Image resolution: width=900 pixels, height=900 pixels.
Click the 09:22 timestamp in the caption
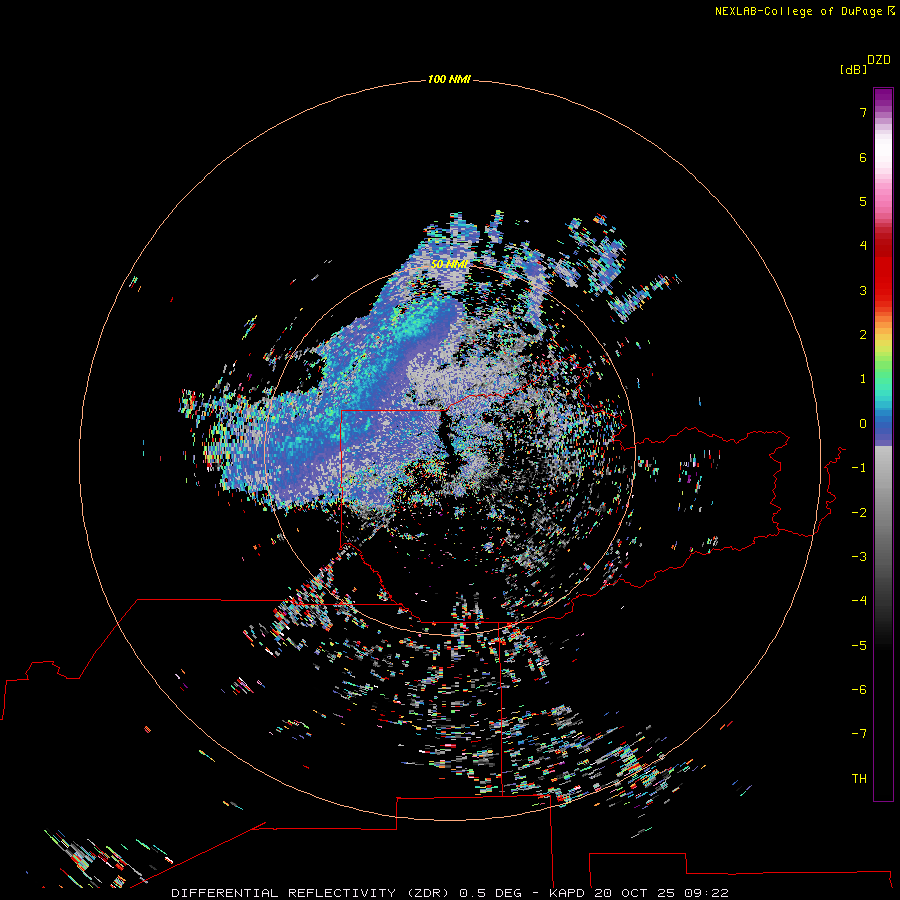click(x=706, y=893)
